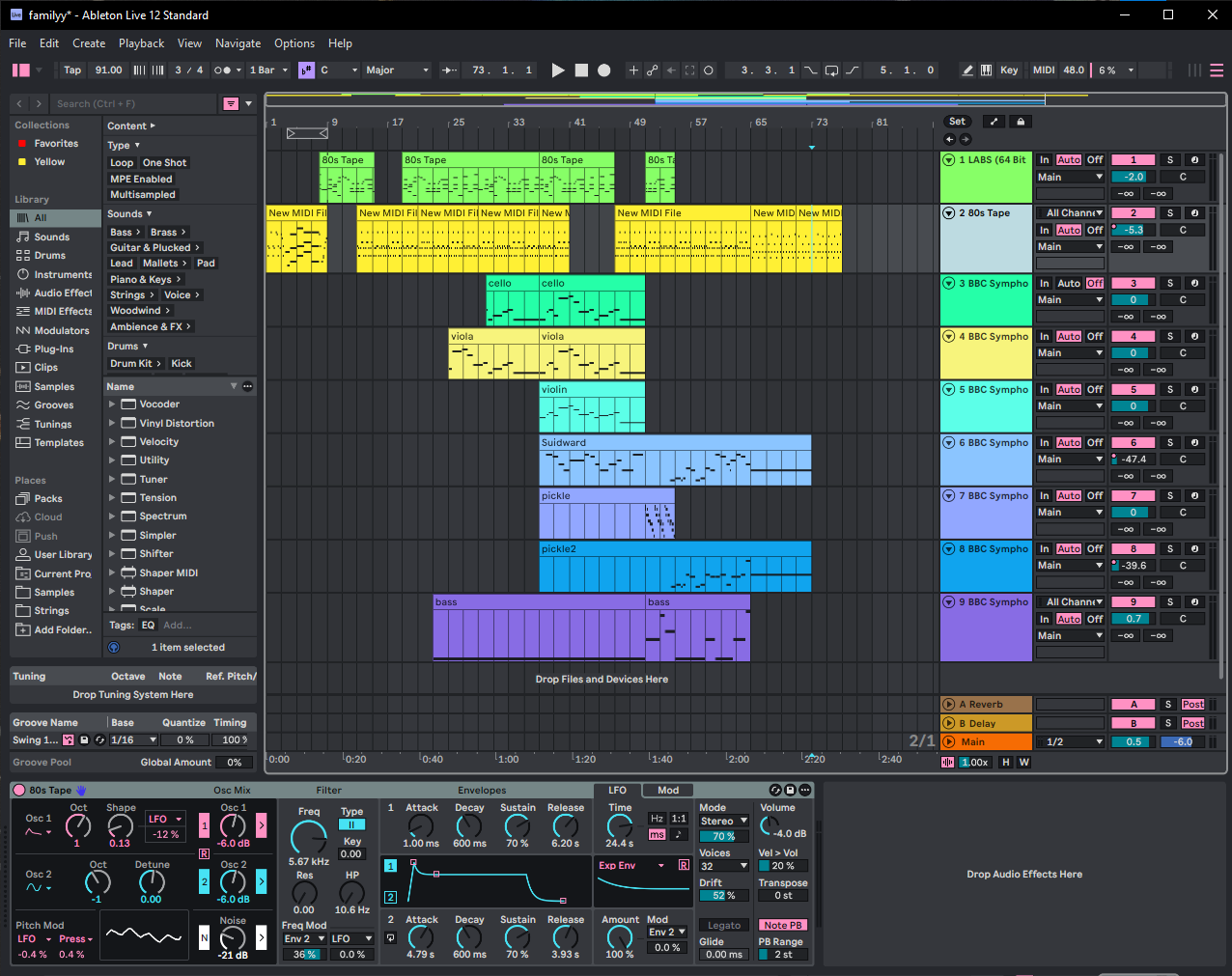Stop playback with the Stop button
This screenshot has height=976, width=1232.
[581, 70]
